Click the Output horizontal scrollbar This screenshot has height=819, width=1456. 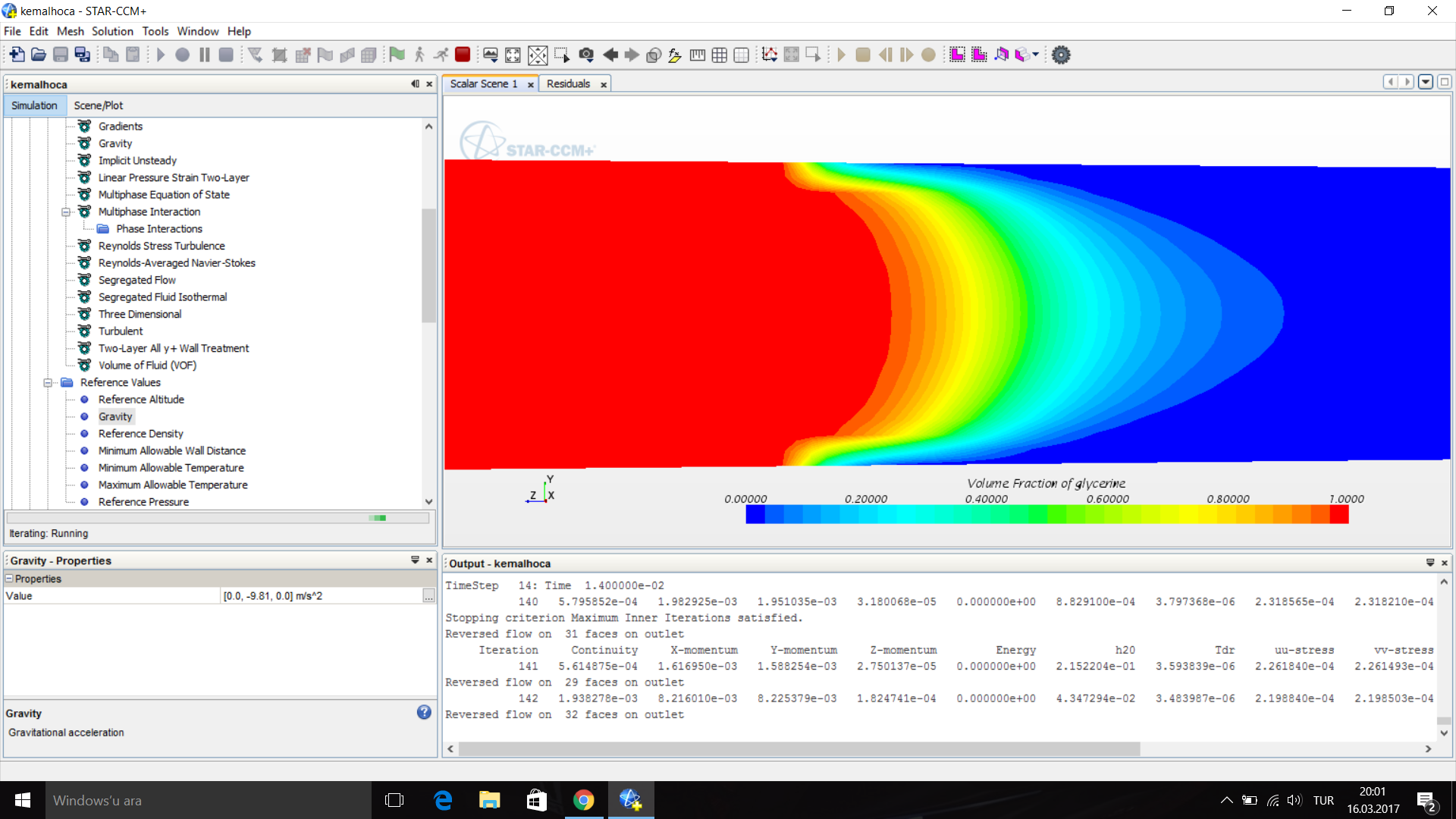pos(799,748)
